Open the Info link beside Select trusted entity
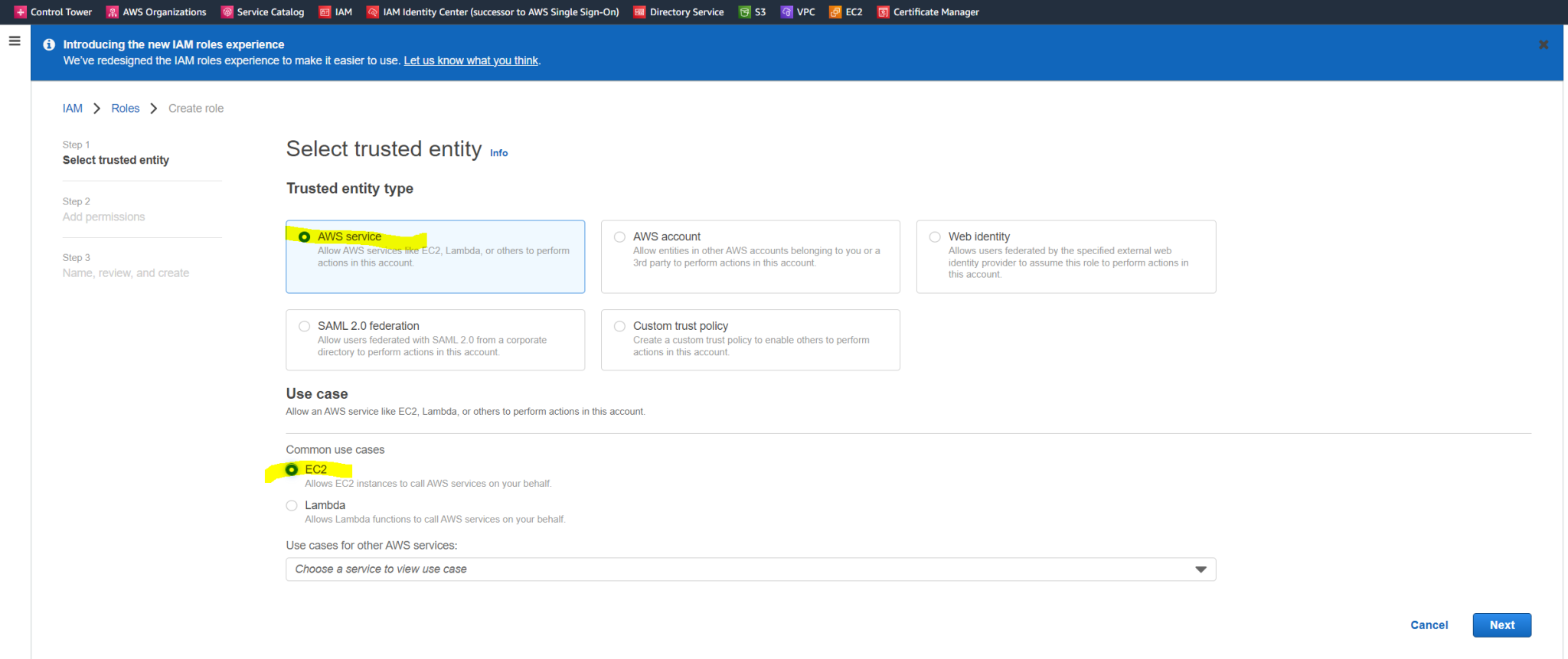This screenshot has width=1568, height=659. [498, 153]
